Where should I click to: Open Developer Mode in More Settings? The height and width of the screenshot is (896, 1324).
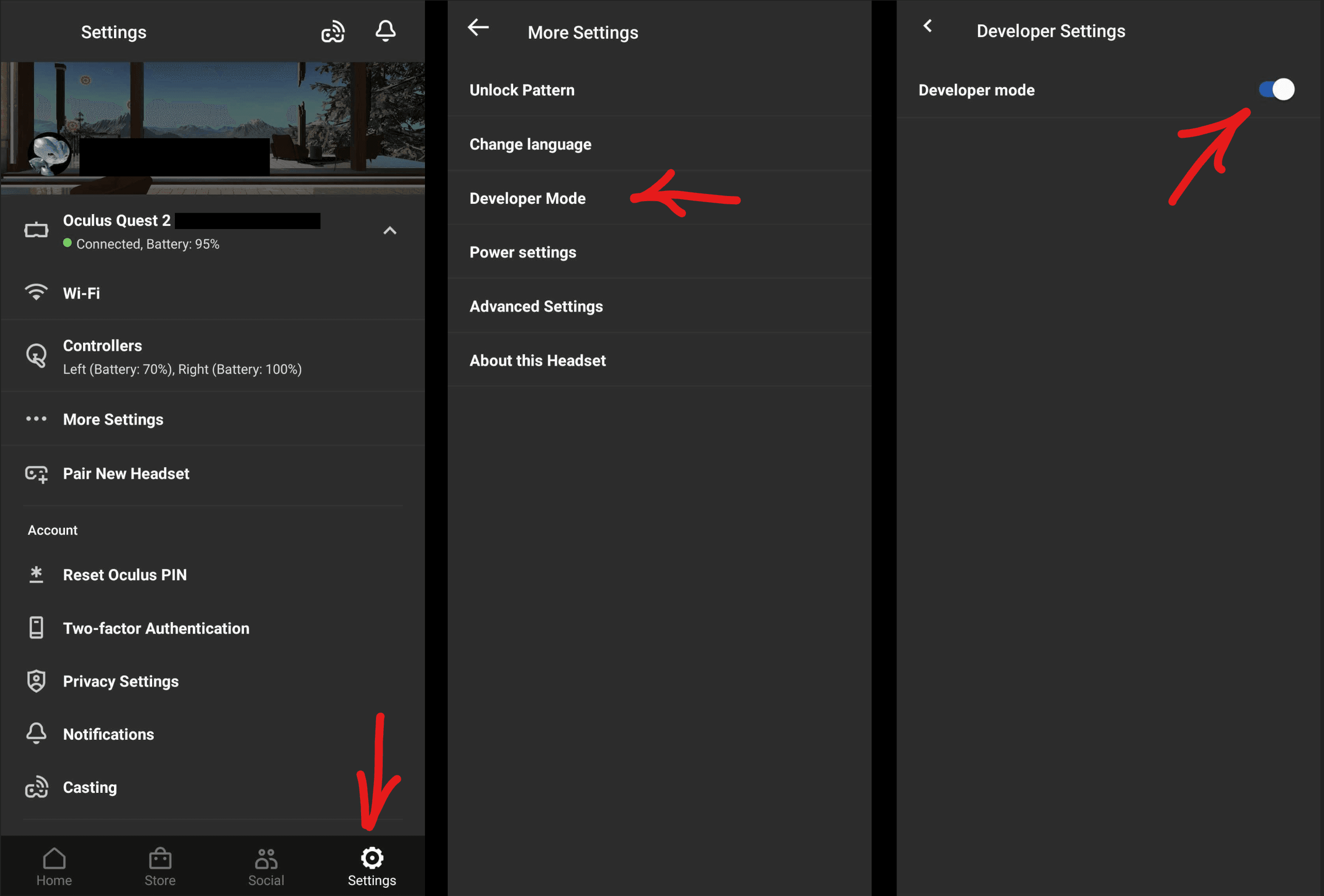pyautogui.click(x=659, y=198)
